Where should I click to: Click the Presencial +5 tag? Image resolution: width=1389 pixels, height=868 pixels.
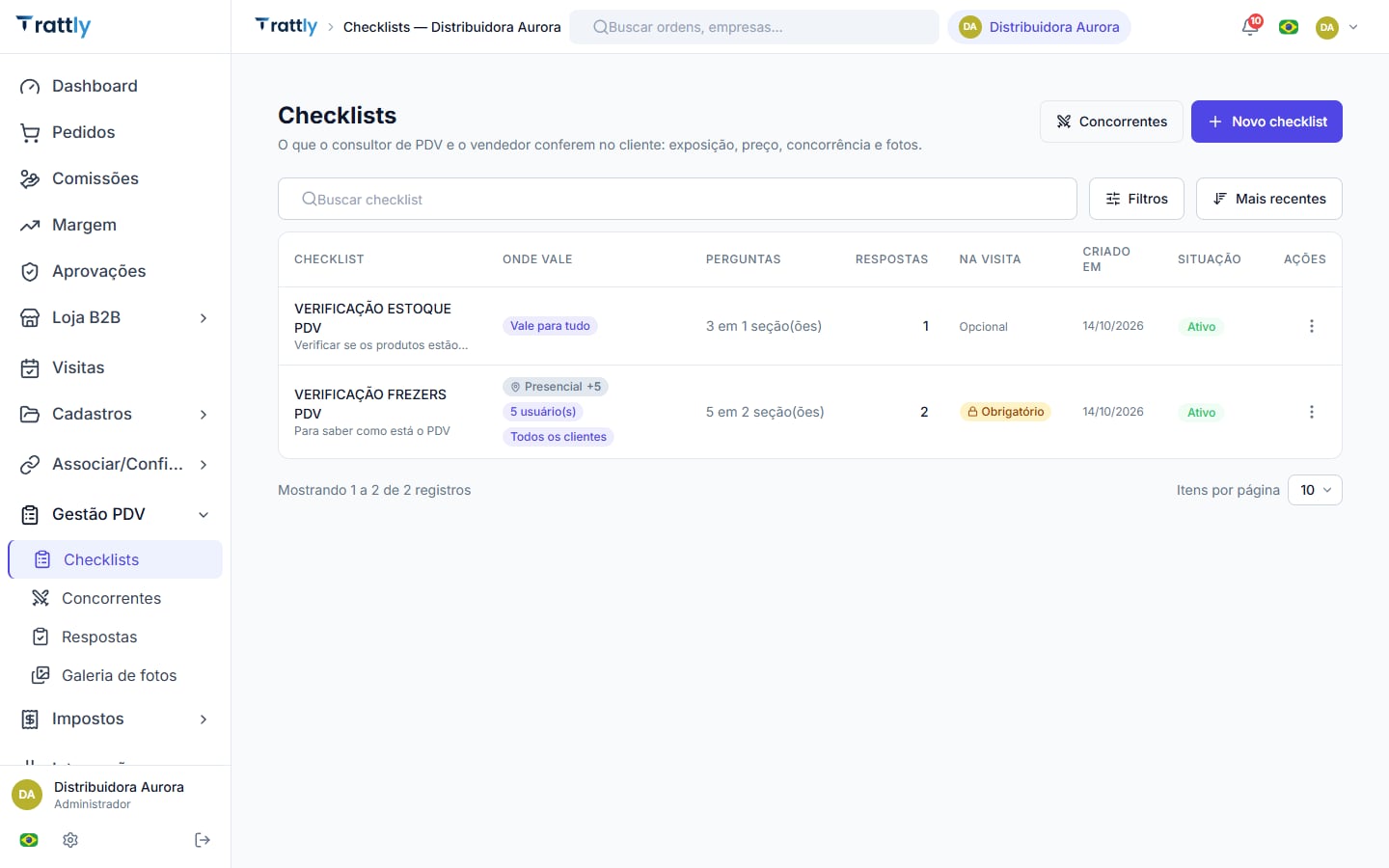tap(556, 387)
